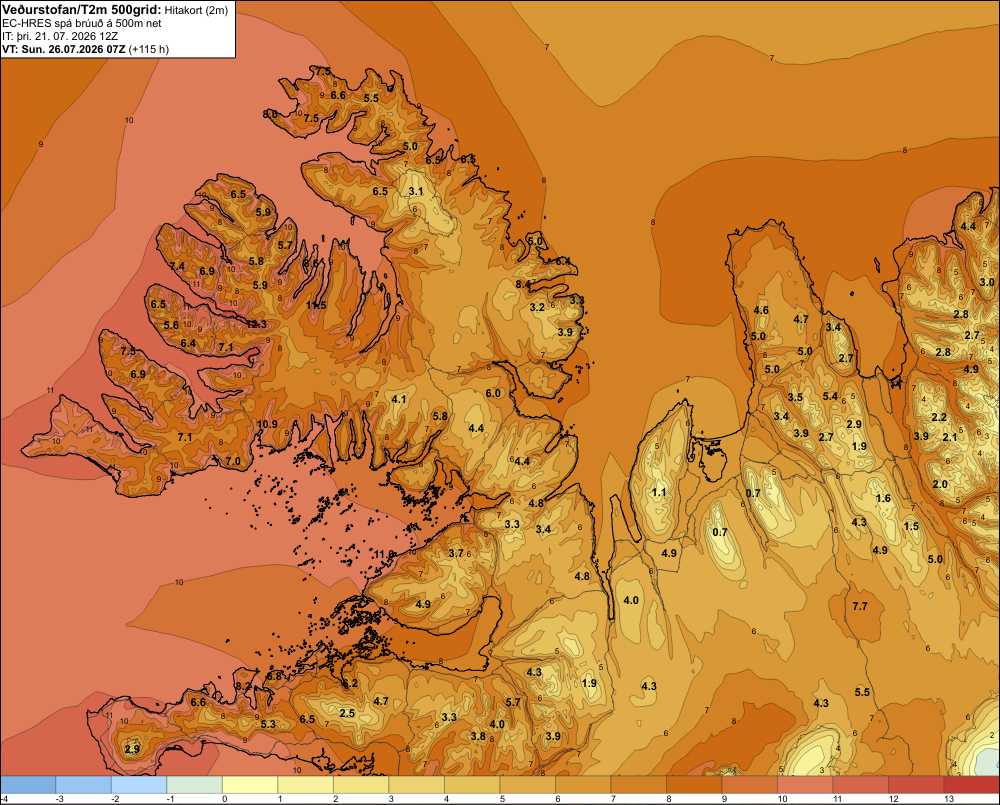Click the Veðurstofan/T2m 500grid title
The width and height of the screenshot is (1000, 805).
pos(82,10)
